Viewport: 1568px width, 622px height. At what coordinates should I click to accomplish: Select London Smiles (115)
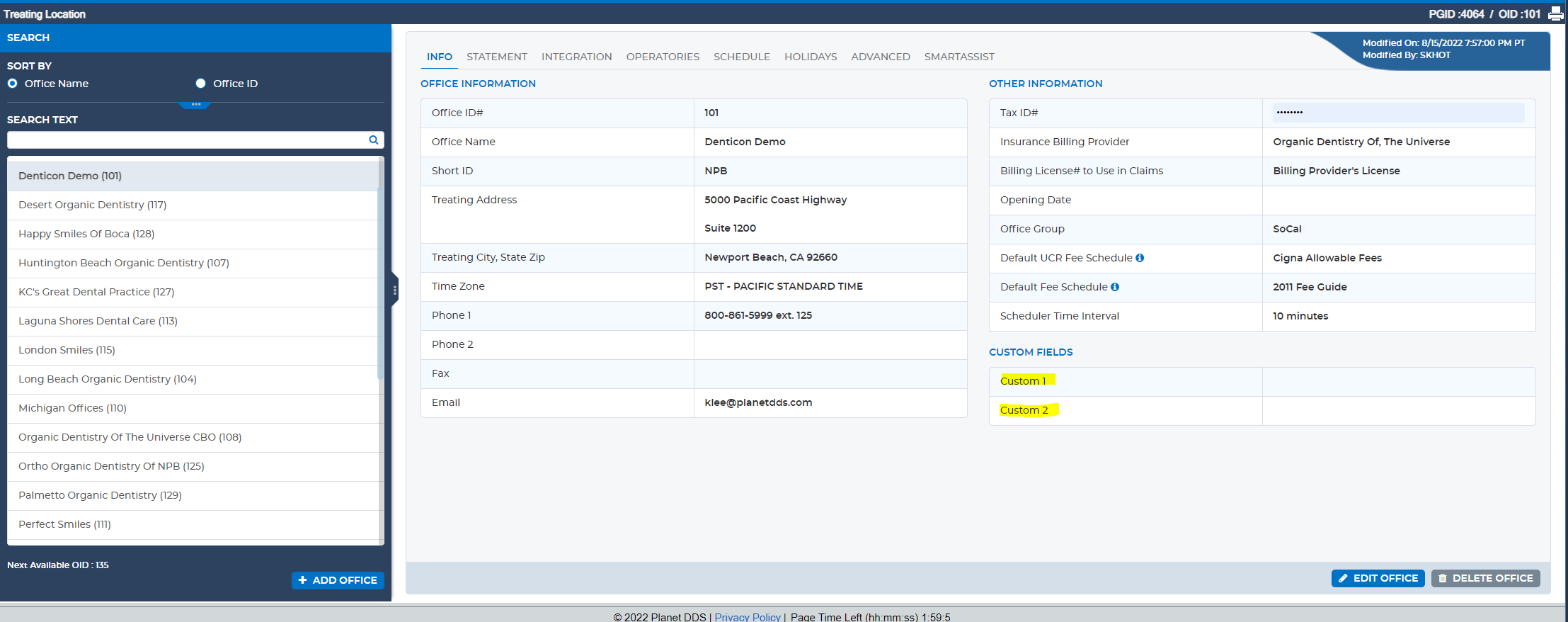click(x=193, y=350)
